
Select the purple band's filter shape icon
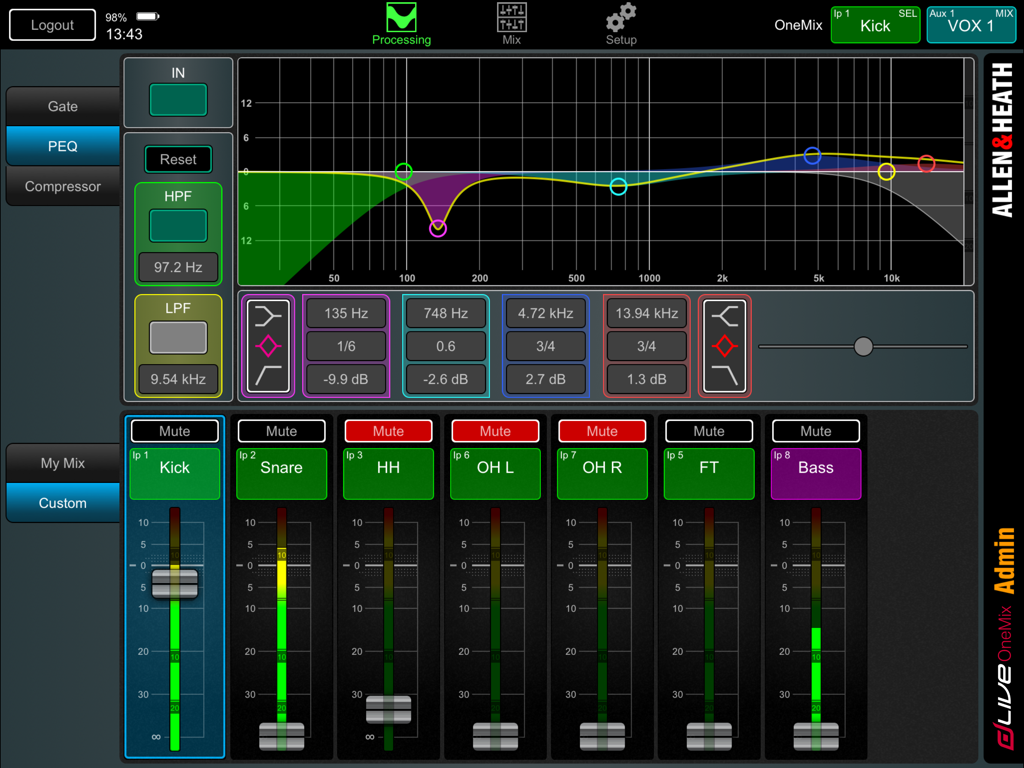(x=268, y=345)
